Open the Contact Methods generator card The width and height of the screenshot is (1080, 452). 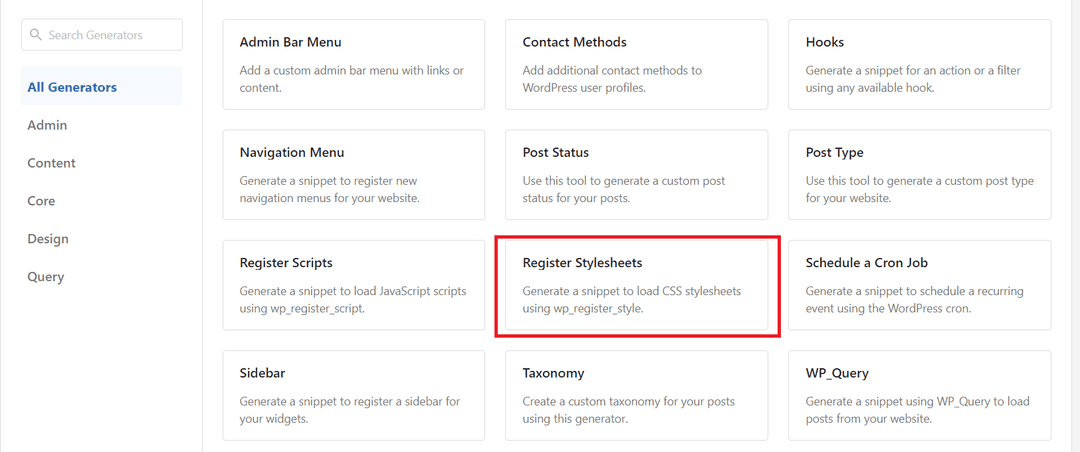click(x=636, y=64)
